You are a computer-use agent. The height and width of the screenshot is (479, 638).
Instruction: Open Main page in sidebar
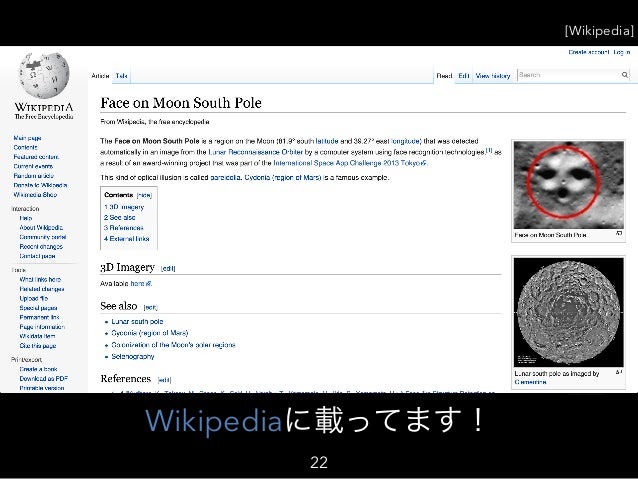(x=27, y=138)
